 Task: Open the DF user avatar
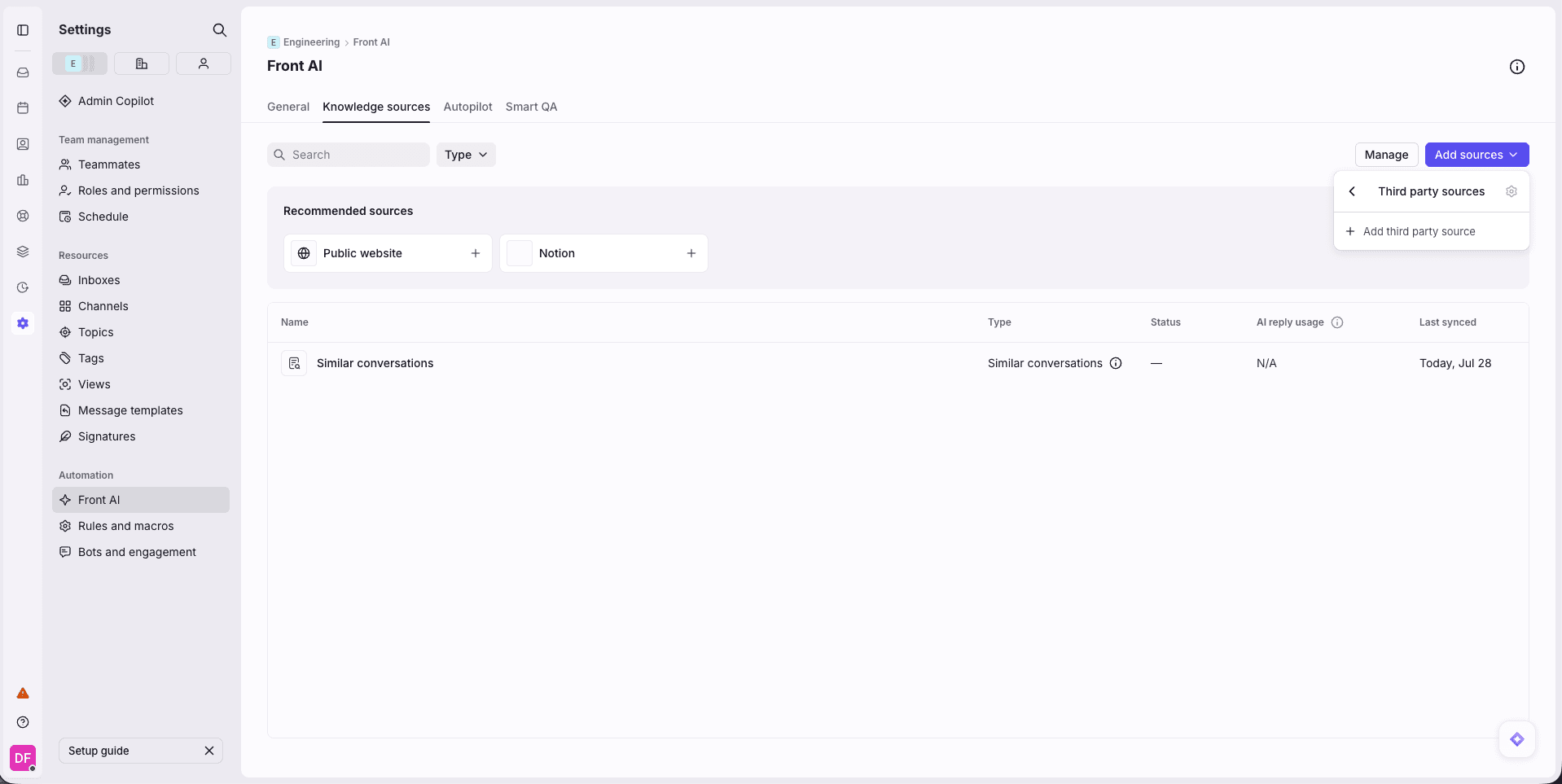pyautogui.click(x=23, y=758)
